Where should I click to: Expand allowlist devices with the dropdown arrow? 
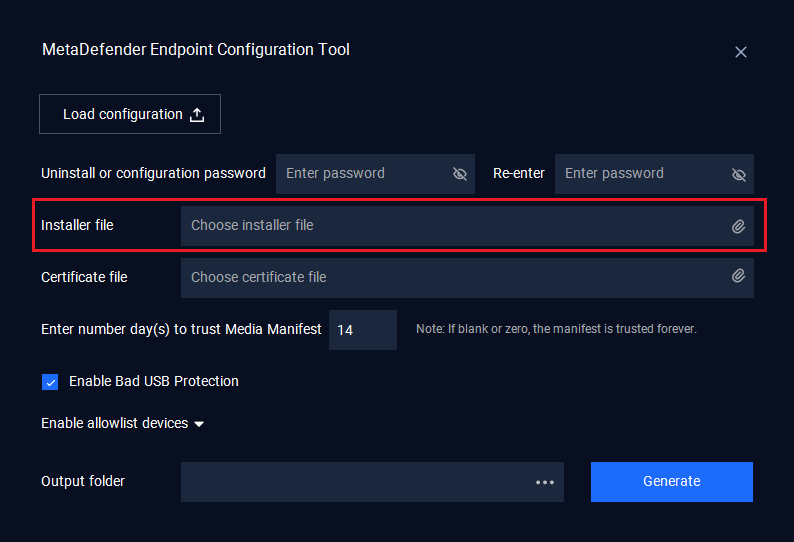pyautogui.click(x=199, y=424)
